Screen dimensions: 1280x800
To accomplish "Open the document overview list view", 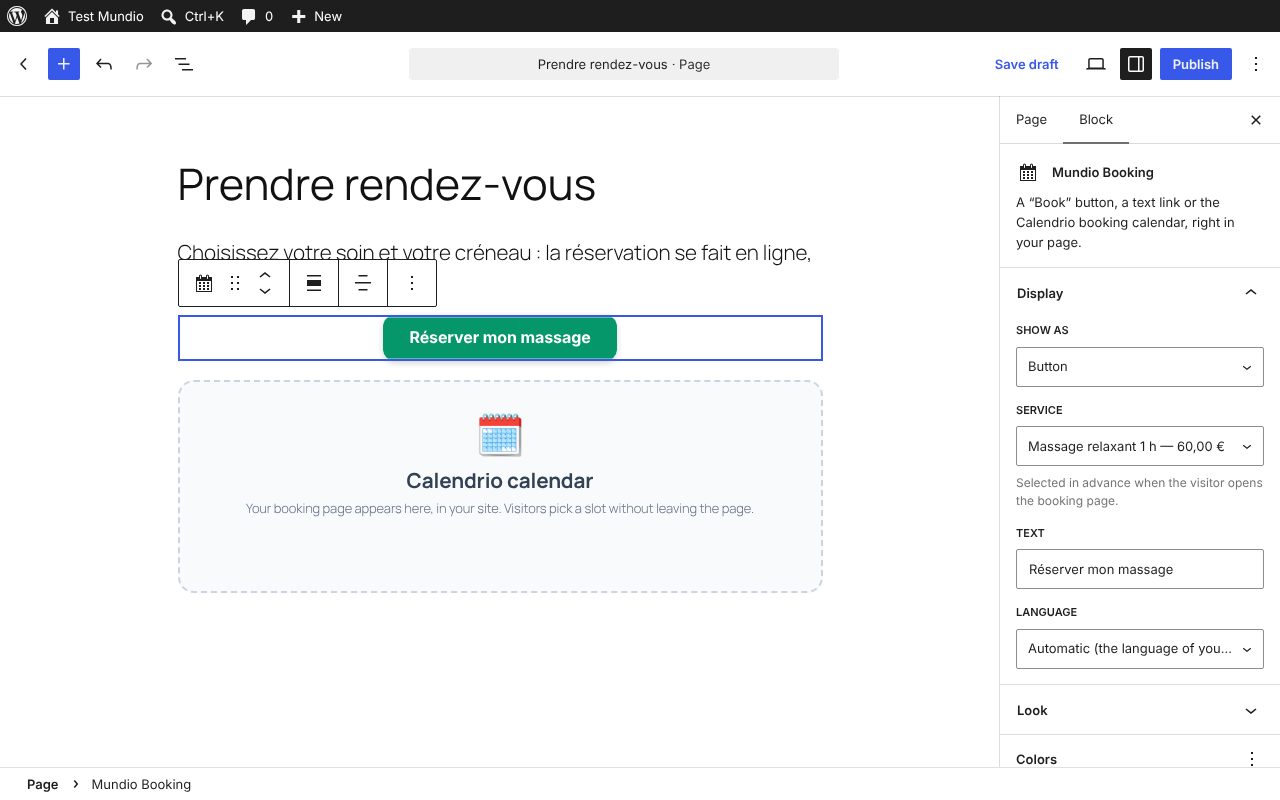I will coord(184,64).
